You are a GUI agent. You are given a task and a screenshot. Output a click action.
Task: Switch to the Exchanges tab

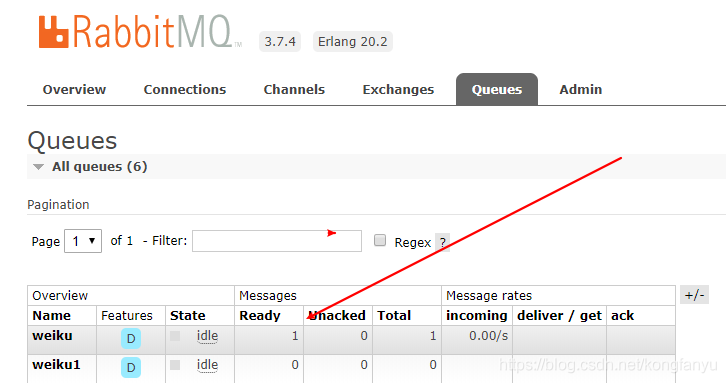point(398,89)
